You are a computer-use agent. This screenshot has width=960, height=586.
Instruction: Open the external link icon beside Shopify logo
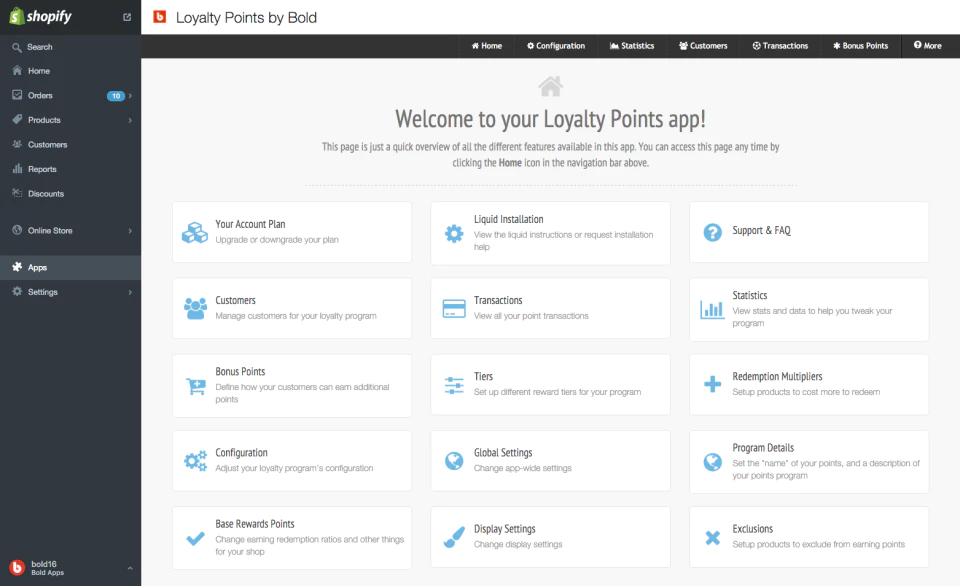click(127, 17)
